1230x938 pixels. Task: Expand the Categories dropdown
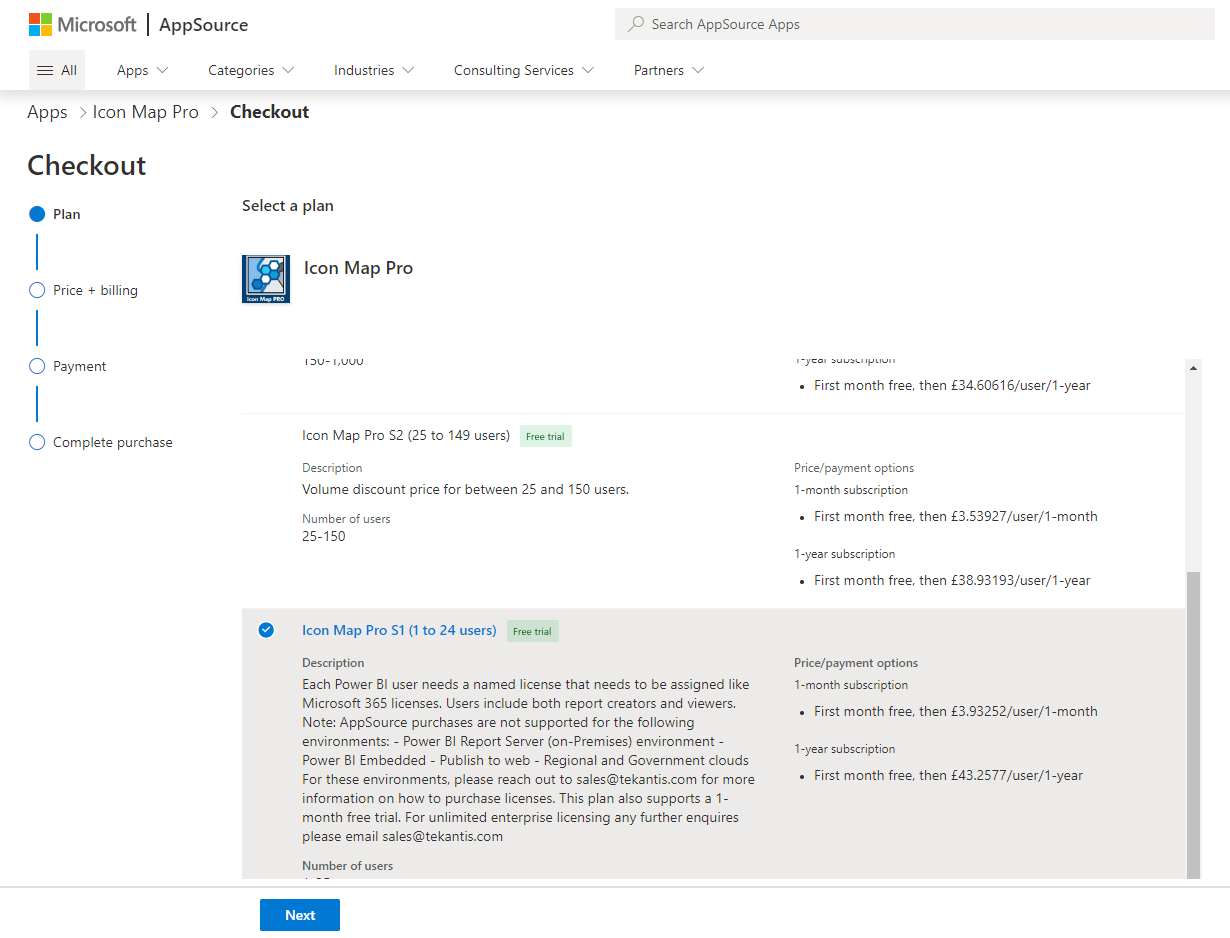251,70
